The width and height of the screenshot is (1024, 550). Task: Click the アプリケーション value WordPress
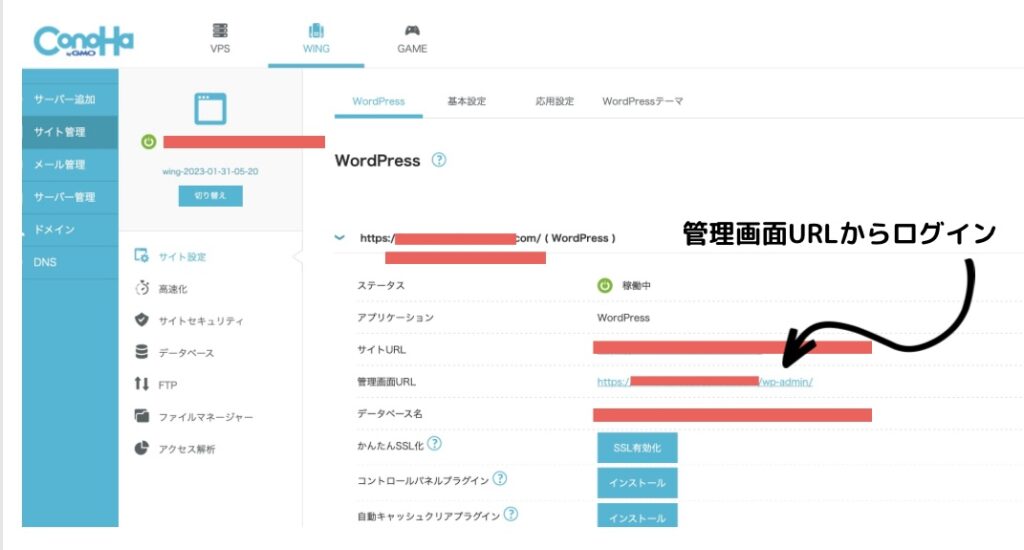click(x=623, y=318)
